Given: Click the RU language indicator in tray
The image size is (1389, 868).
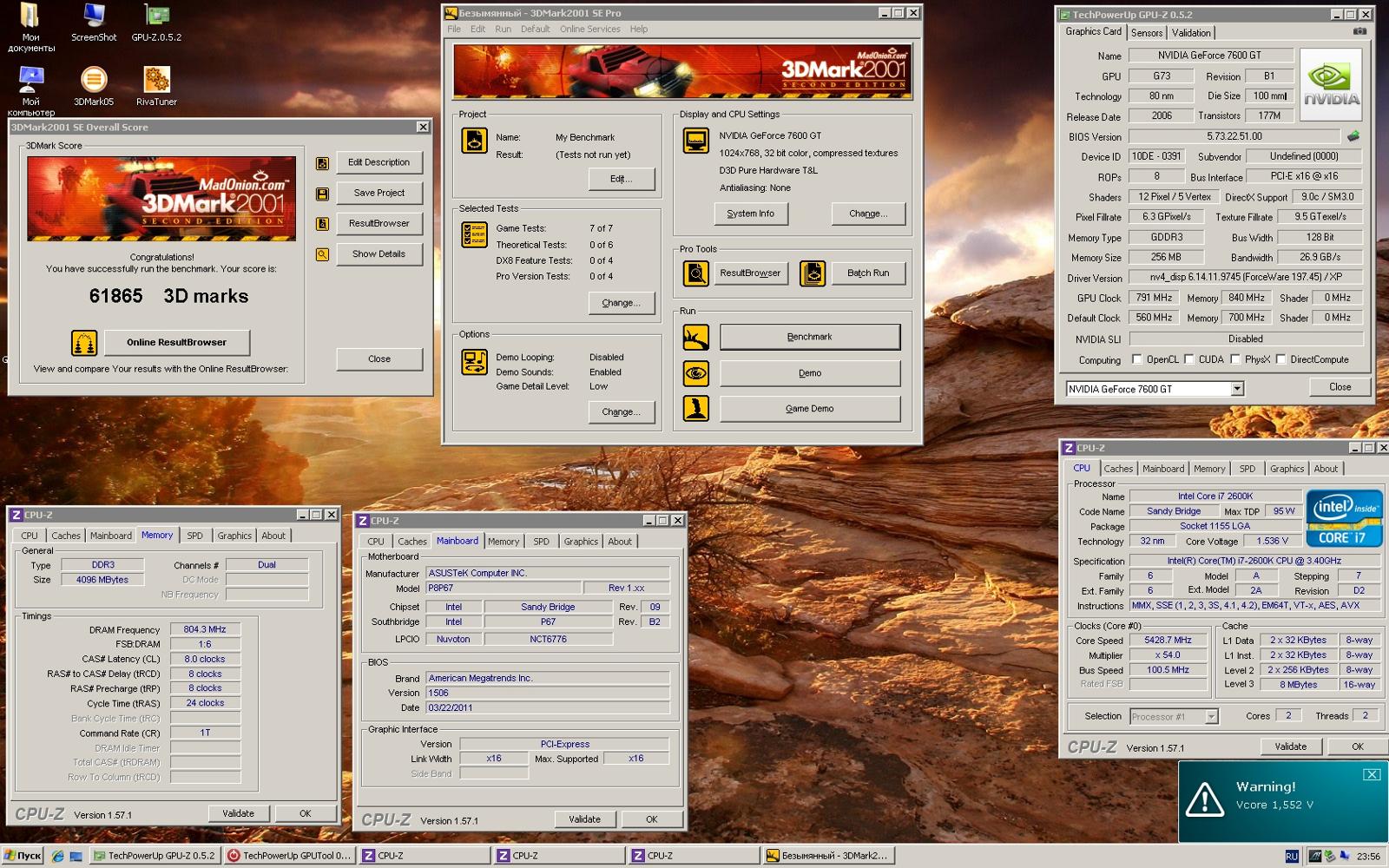Looking at the screenshot, I should coord(1292,856).
